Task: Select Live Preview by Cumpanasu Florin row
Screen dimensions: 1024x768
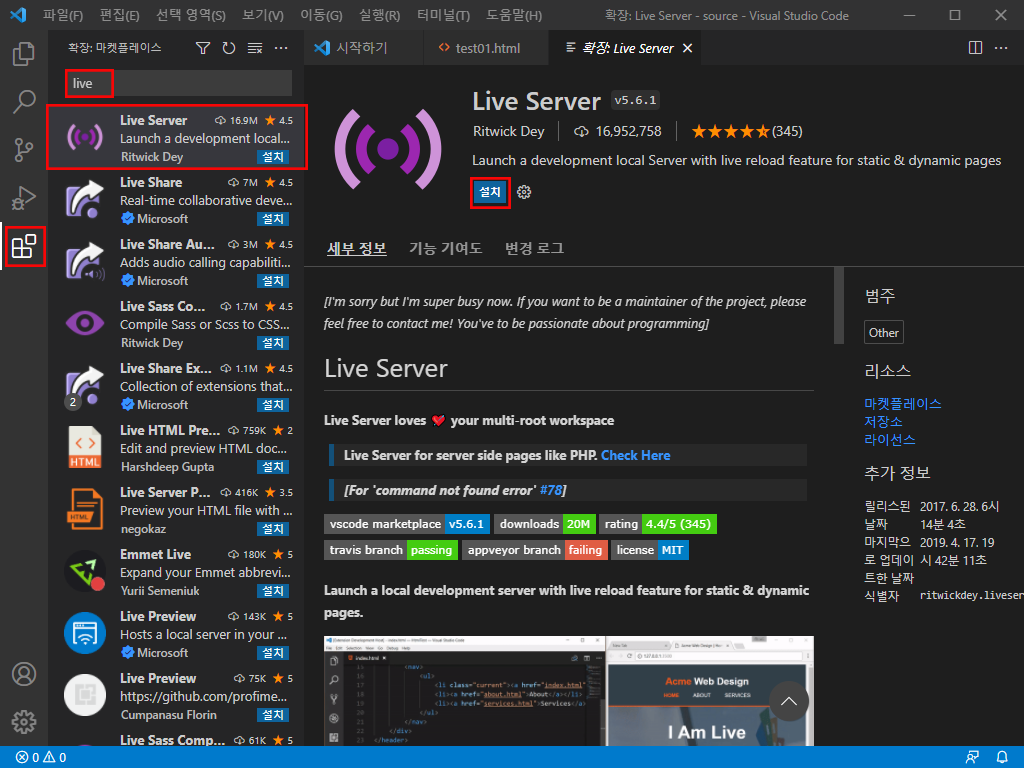Action: point(176,697)
